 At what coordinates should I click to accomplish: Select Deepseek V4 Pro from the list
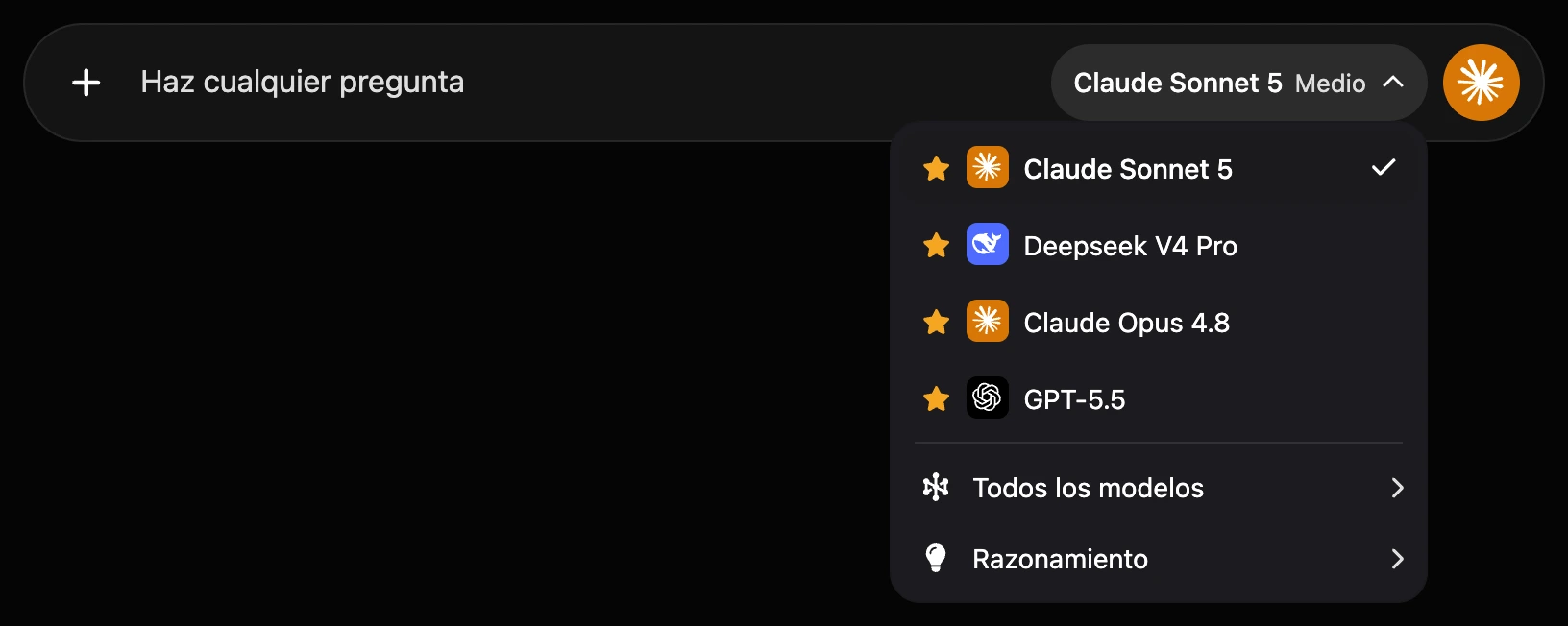pyautogui.click(x=1159, y=246)
